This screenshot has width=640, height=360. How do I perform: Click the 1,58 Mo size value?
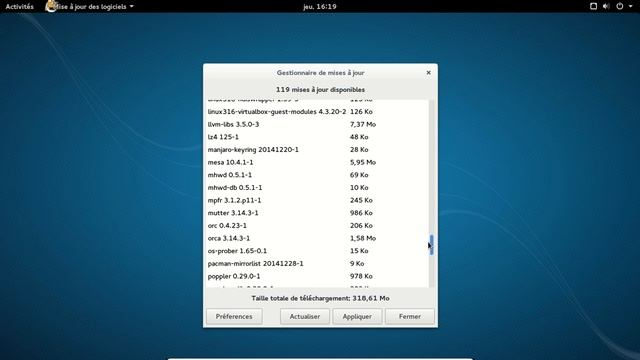point(363,238)
